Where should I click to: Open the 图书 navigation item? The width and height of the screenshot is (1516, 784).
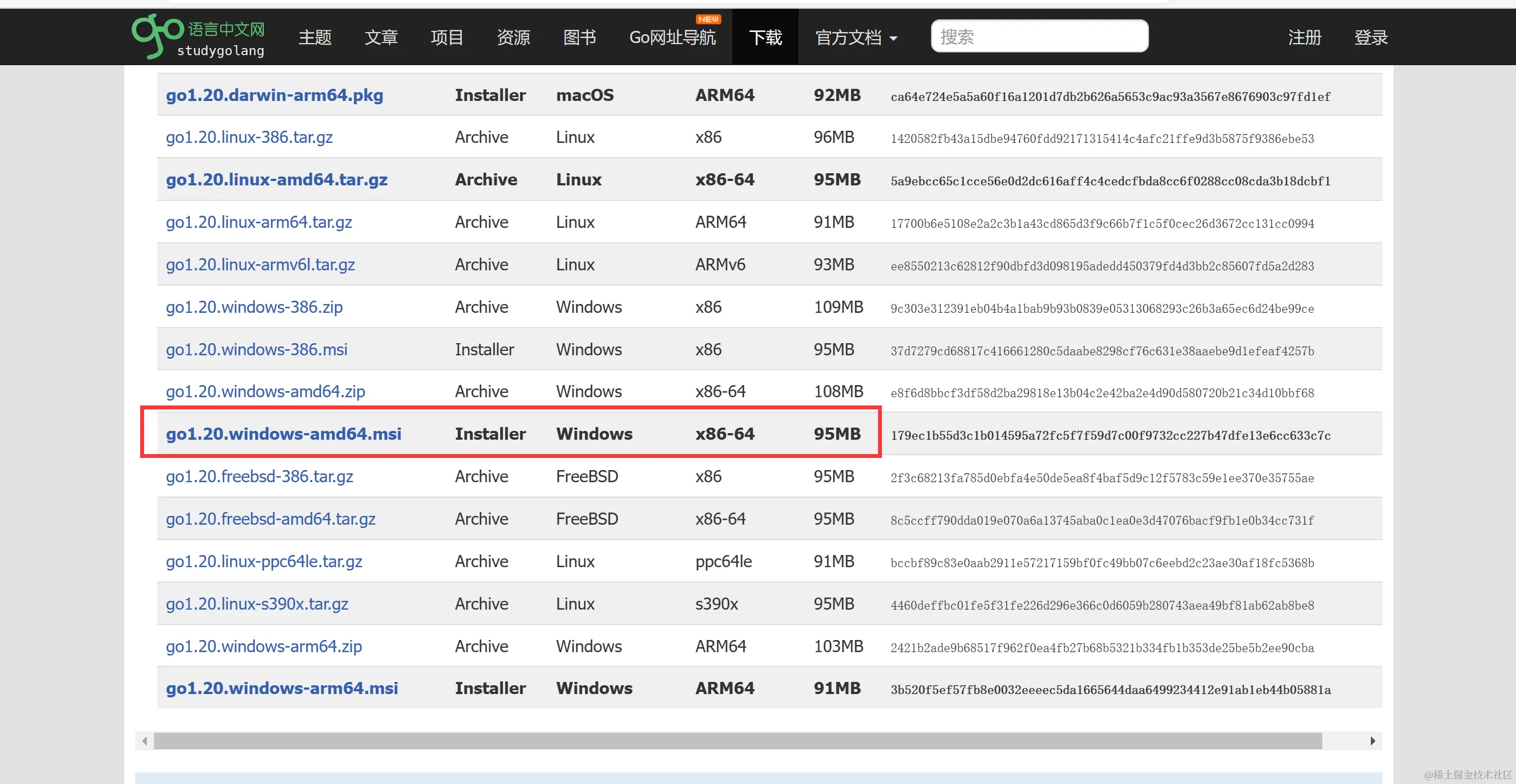pyautogui.click(x=579, y=38)
